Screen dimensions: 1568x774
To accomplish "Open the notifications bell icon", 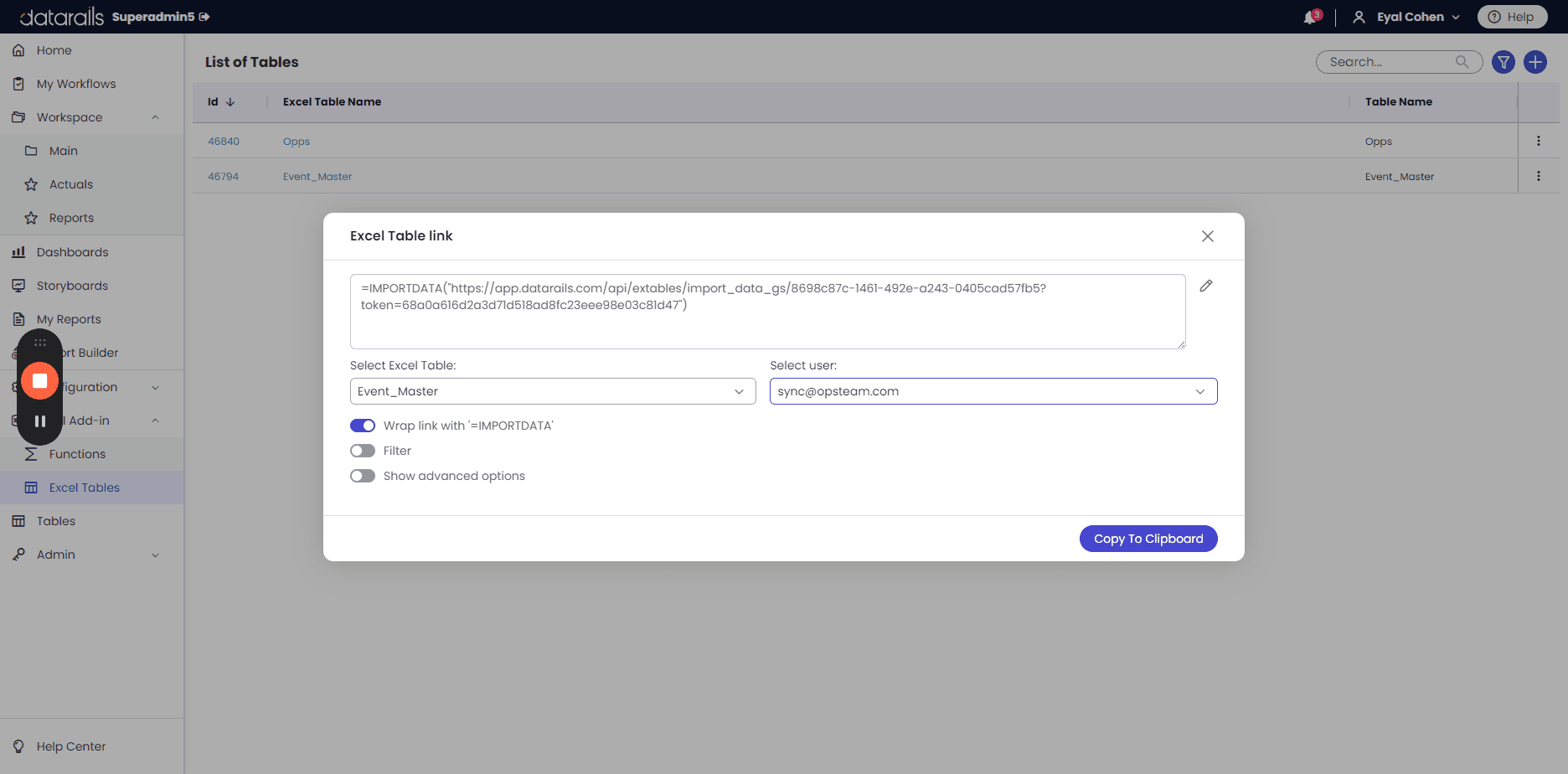I will click(x=1311, y=17).
